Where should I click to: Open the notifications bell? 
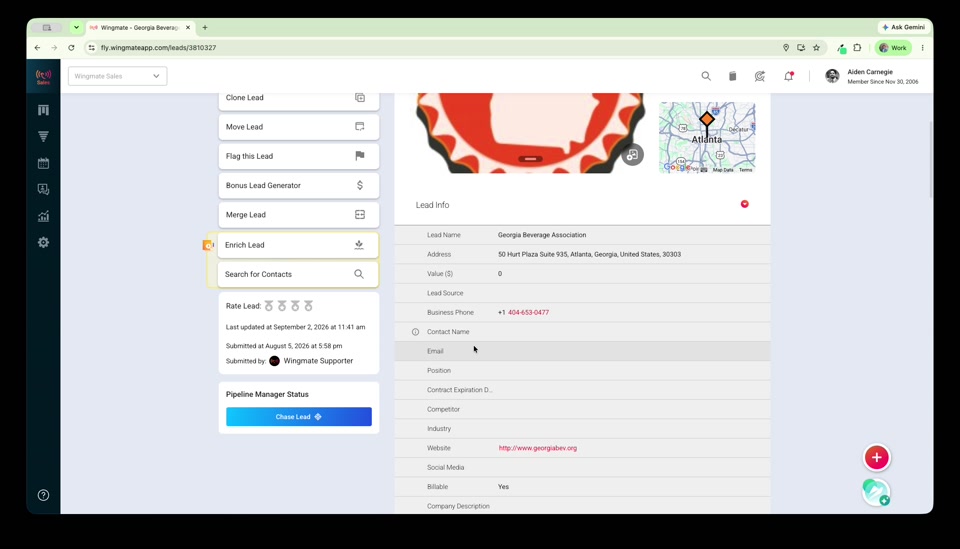(x=789, y=76)
